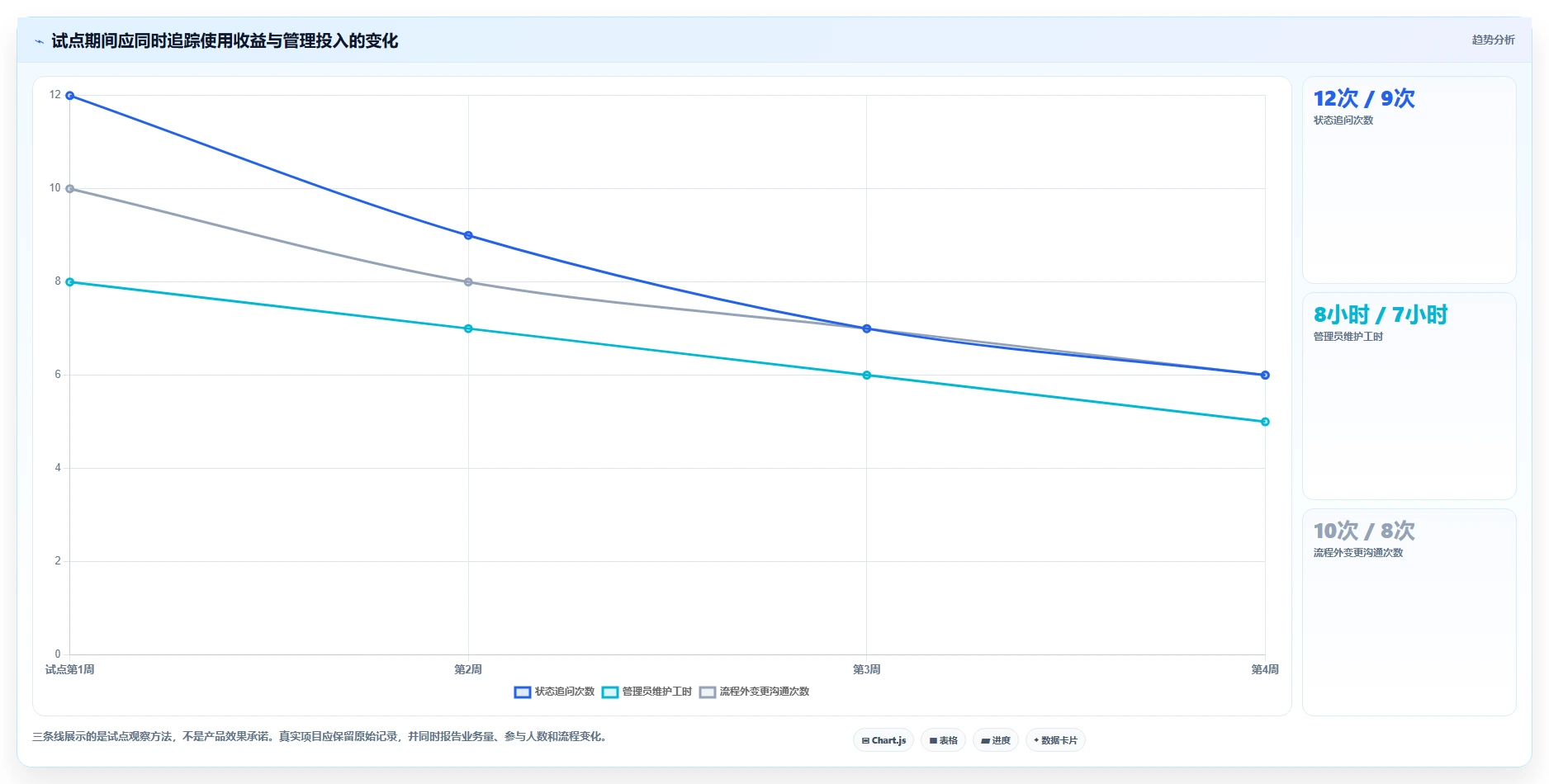1549x784 pixels.
Task: Click the y-axis tick label 0
Action: 58,654
